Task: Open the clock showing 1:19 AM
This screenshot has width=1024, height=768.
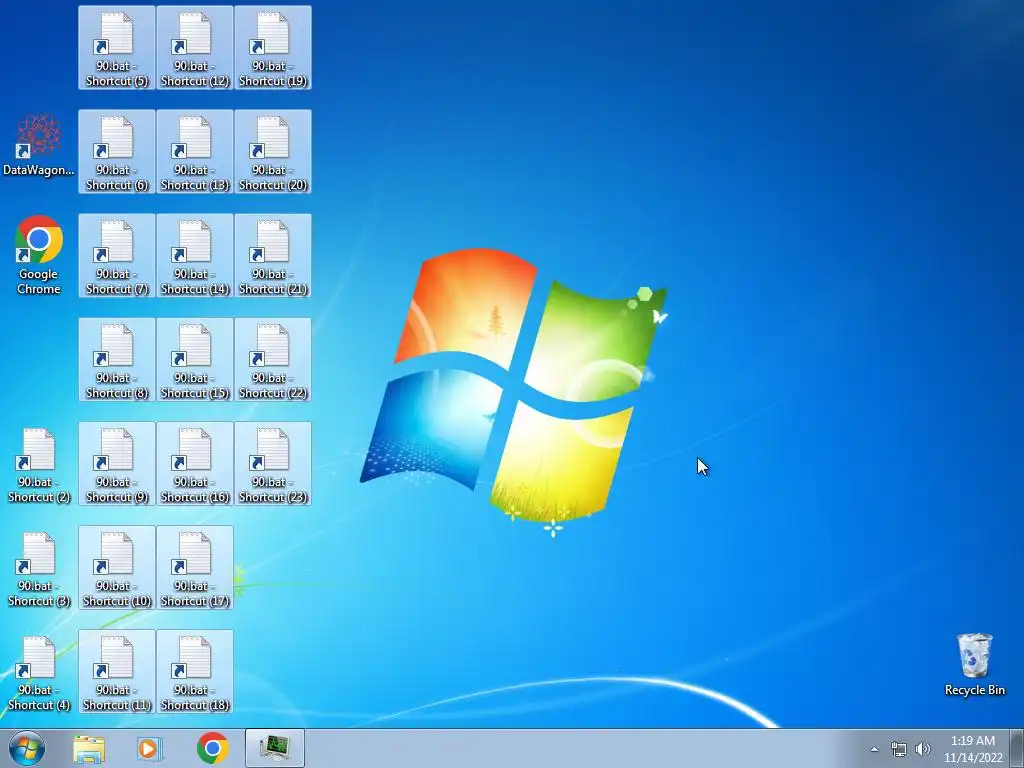Action: point(972,749)
